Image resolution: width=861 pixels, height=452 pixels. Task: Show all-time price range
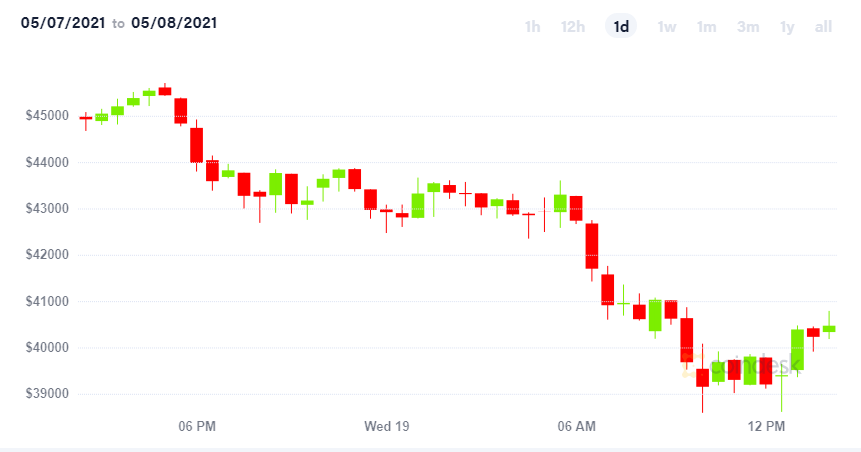(823, 26)
